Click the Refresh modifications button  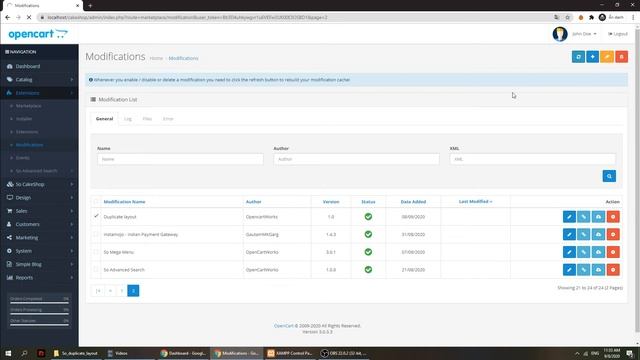[x=578, y=57]
